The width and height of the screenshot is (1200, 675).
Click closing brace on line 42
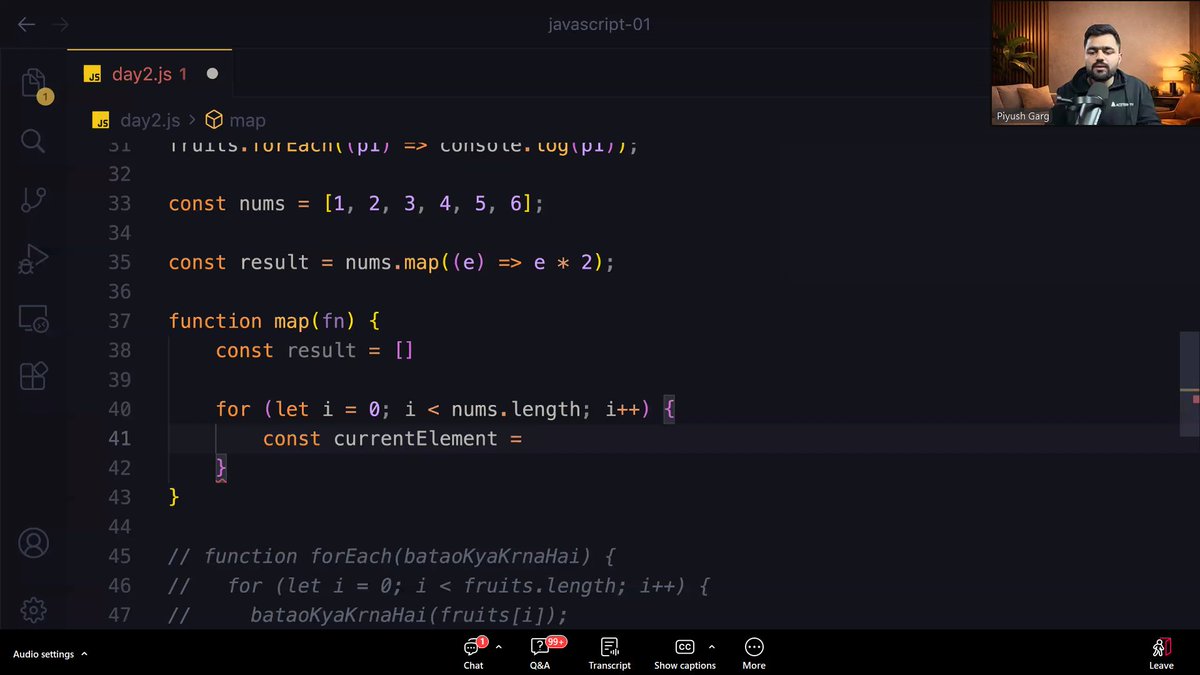222,468
